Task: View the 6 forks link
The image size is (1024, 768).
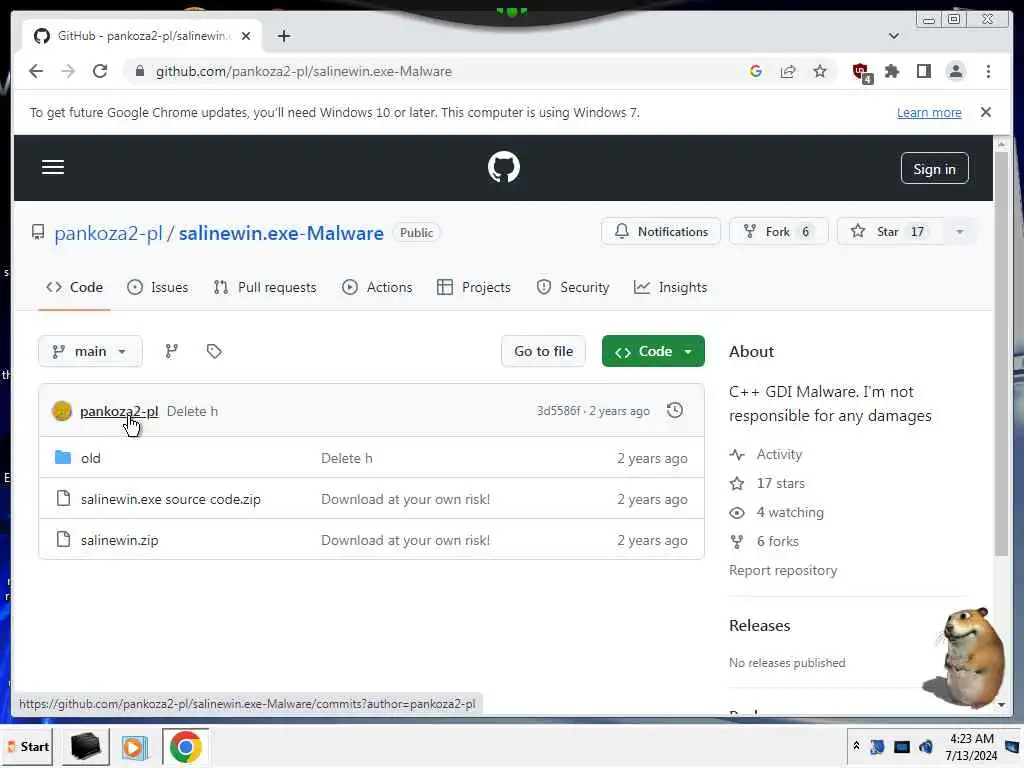Action: point(777,541)
